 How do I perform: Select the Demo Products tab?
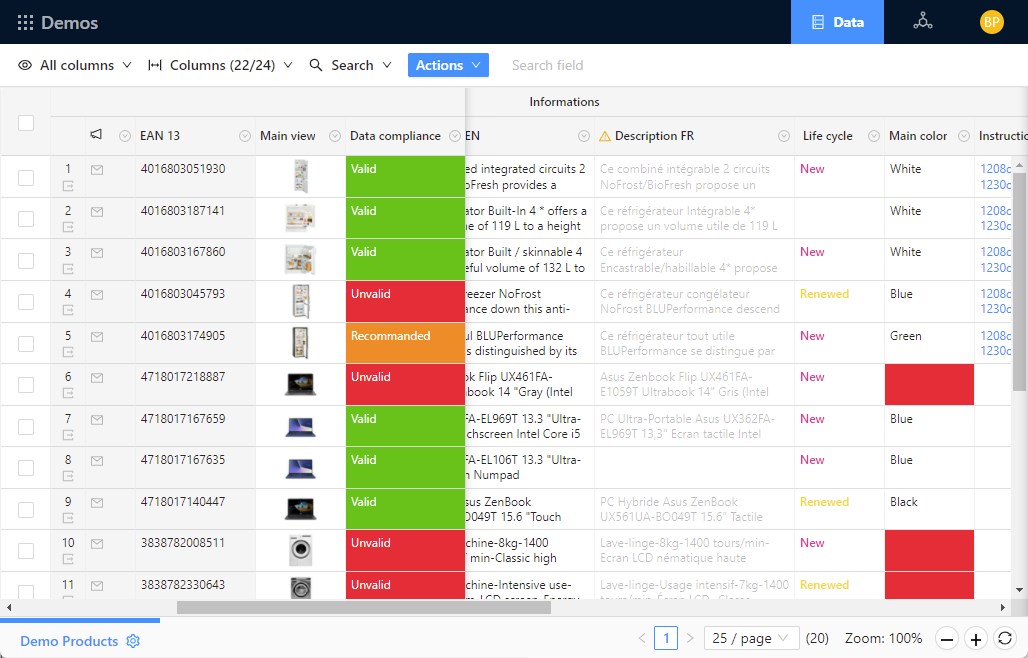point(69,641)
